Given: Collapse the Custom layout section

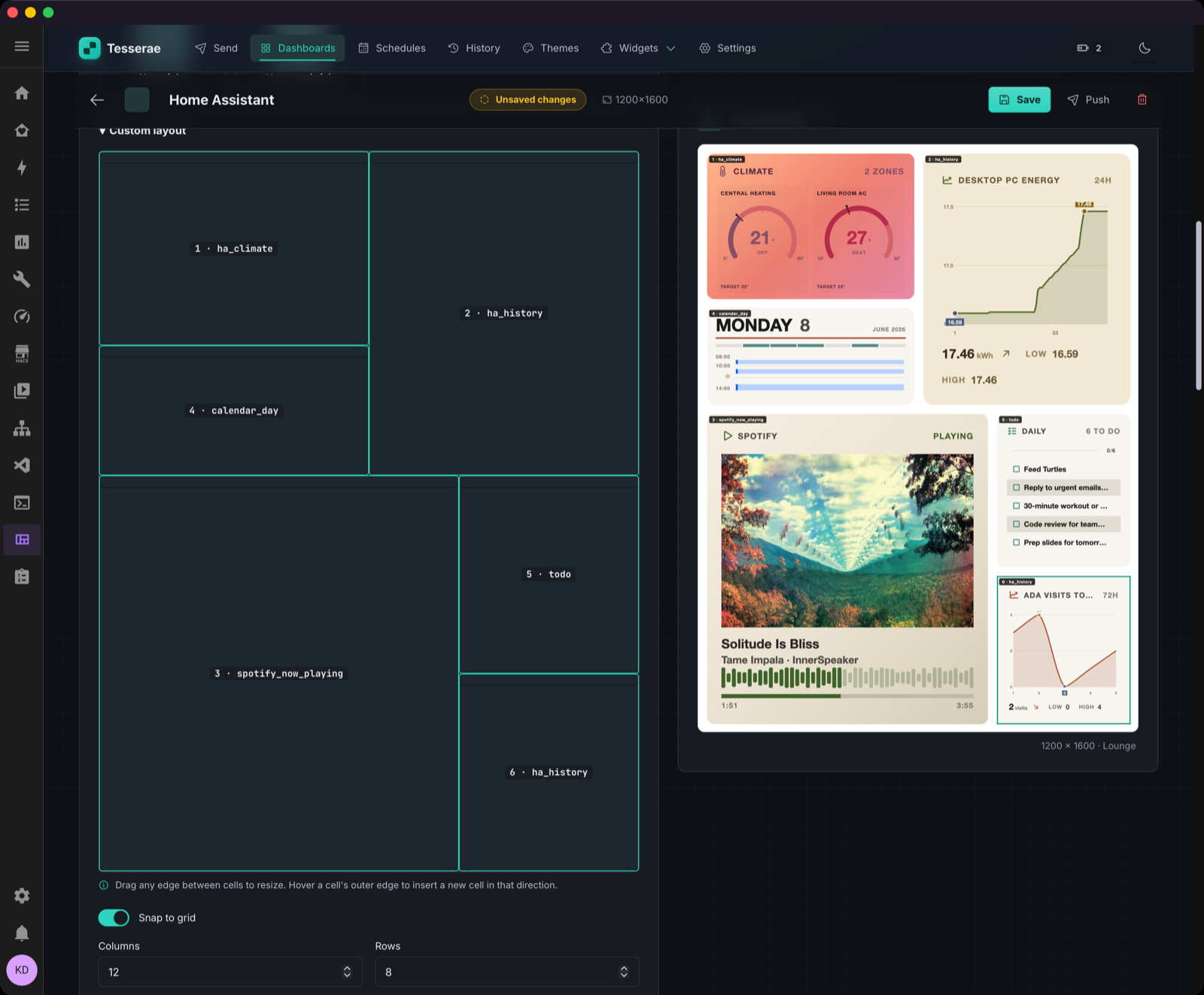Looking at the screenshot, I should click(142, 131).
